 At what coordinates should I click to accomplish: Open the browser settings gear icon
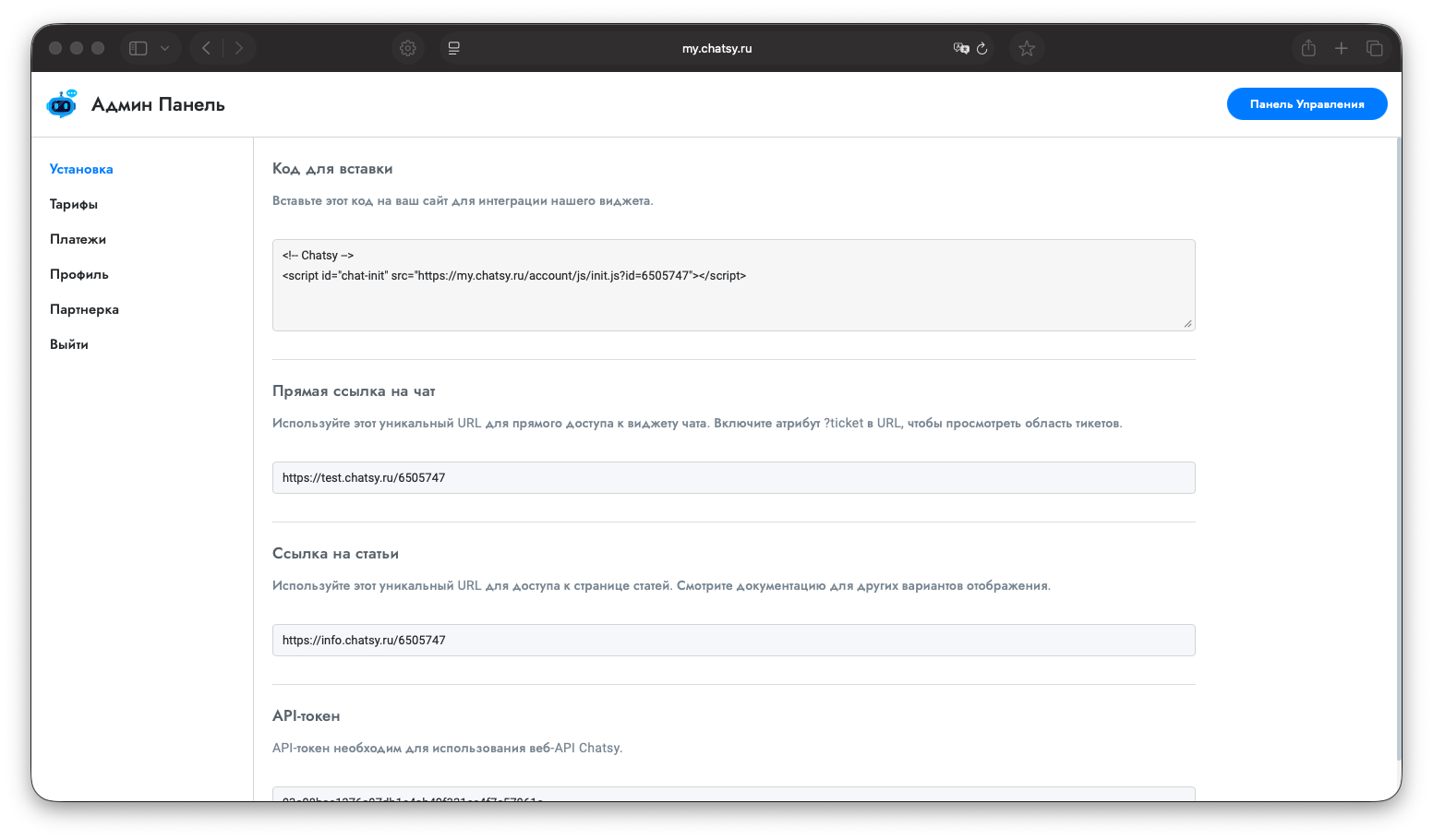click(x=408, y=48)
